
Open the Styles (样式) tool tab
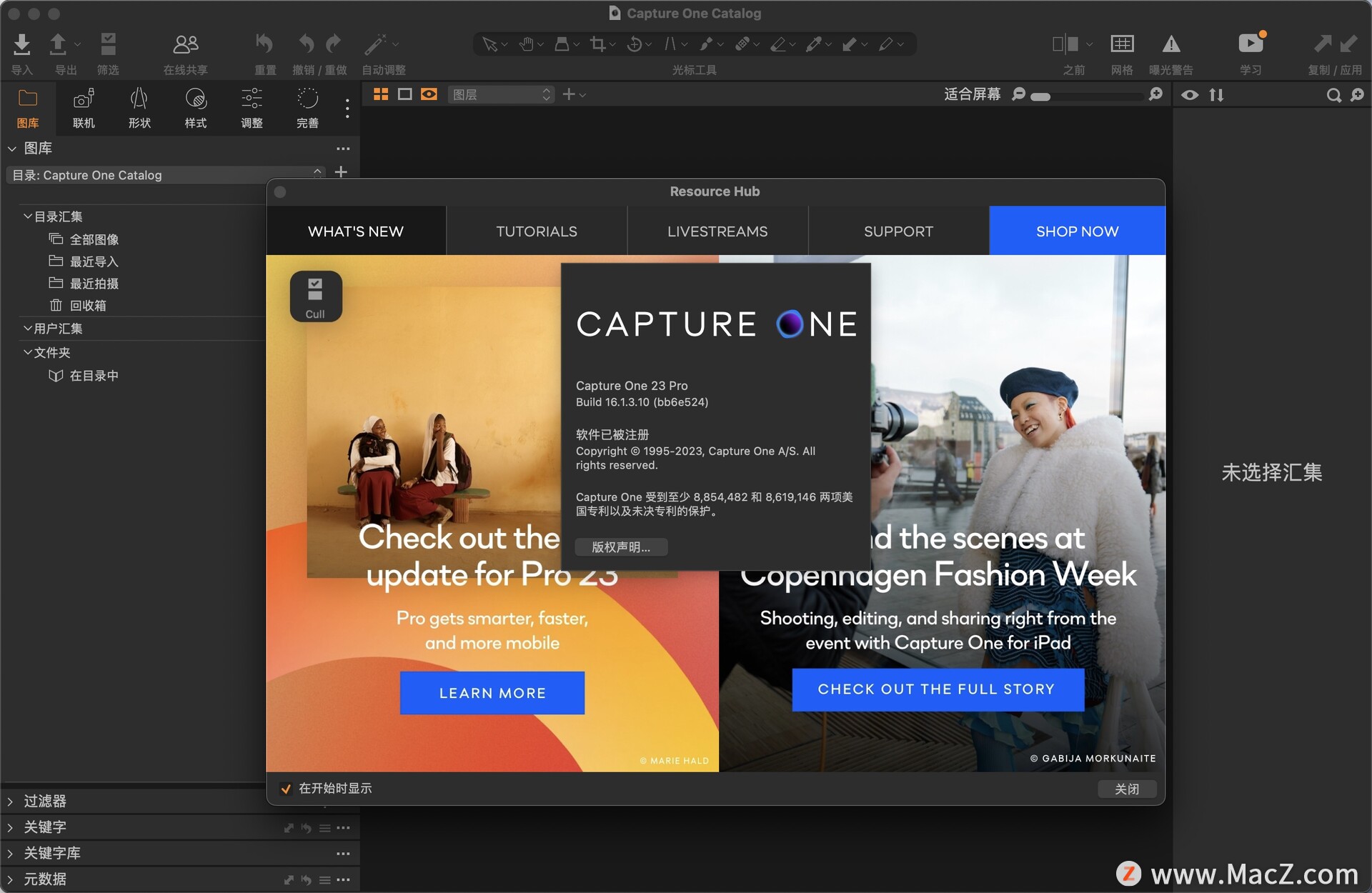click(195, 107)
